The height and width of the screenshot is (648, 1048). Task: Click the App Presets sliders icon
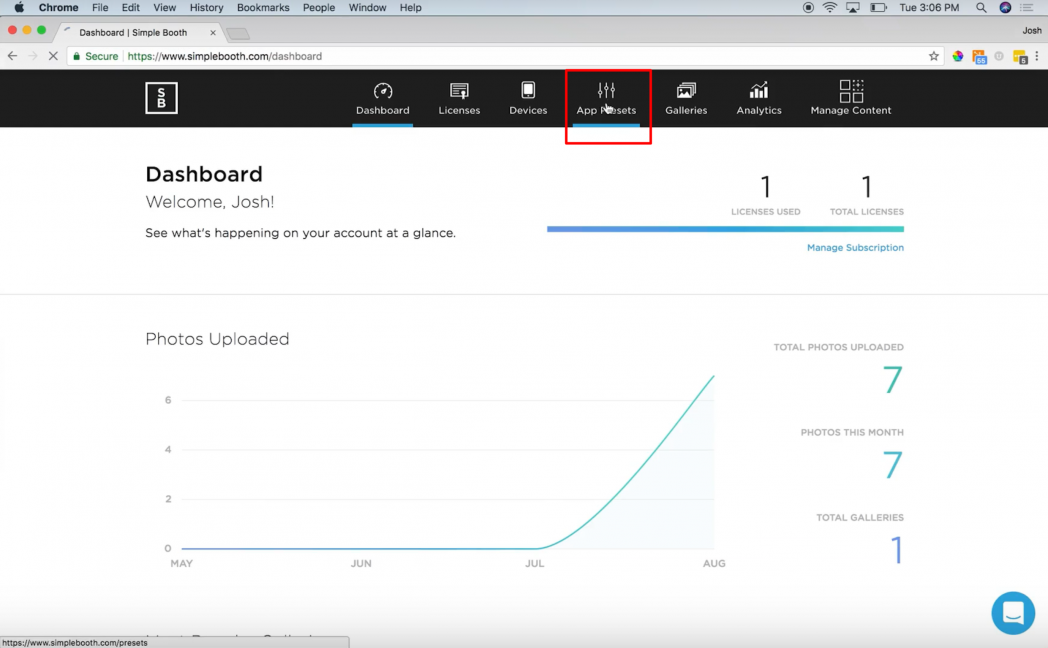point(607,89)
